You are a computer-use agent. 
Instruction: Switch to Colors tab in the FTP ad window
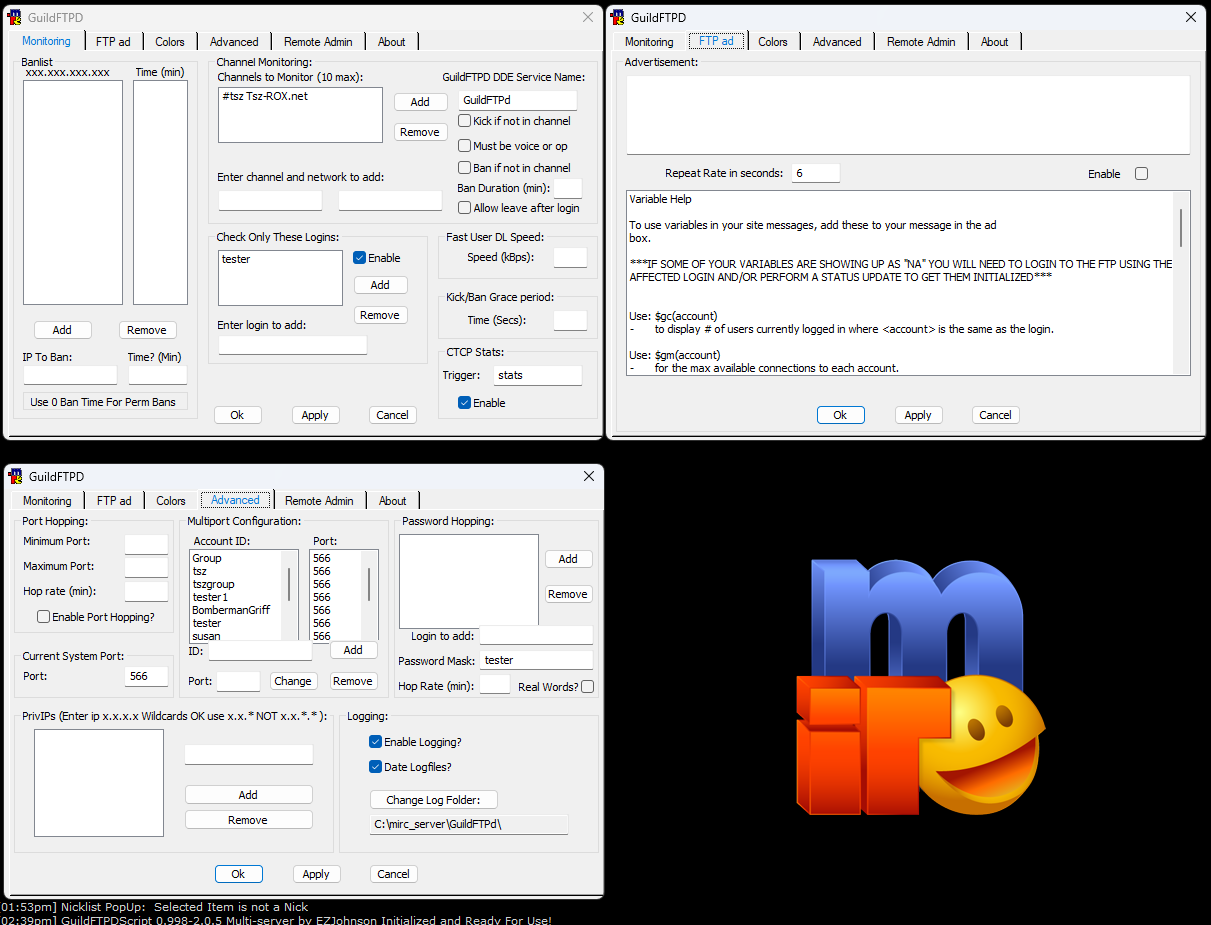tap(773, 42)
